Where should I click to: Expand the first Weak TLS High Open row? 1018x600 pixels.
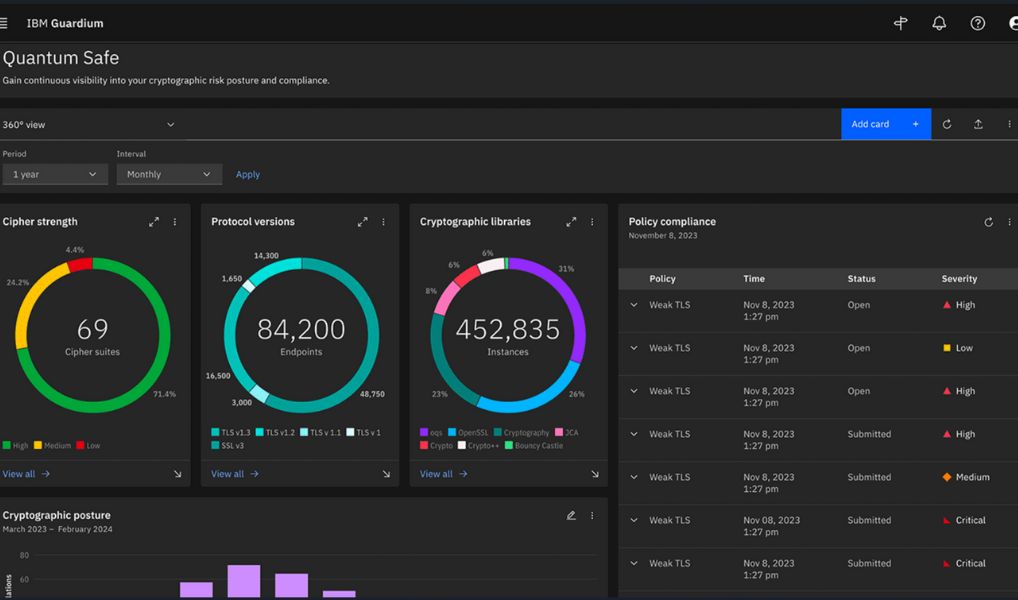click(x=634, y=305)
